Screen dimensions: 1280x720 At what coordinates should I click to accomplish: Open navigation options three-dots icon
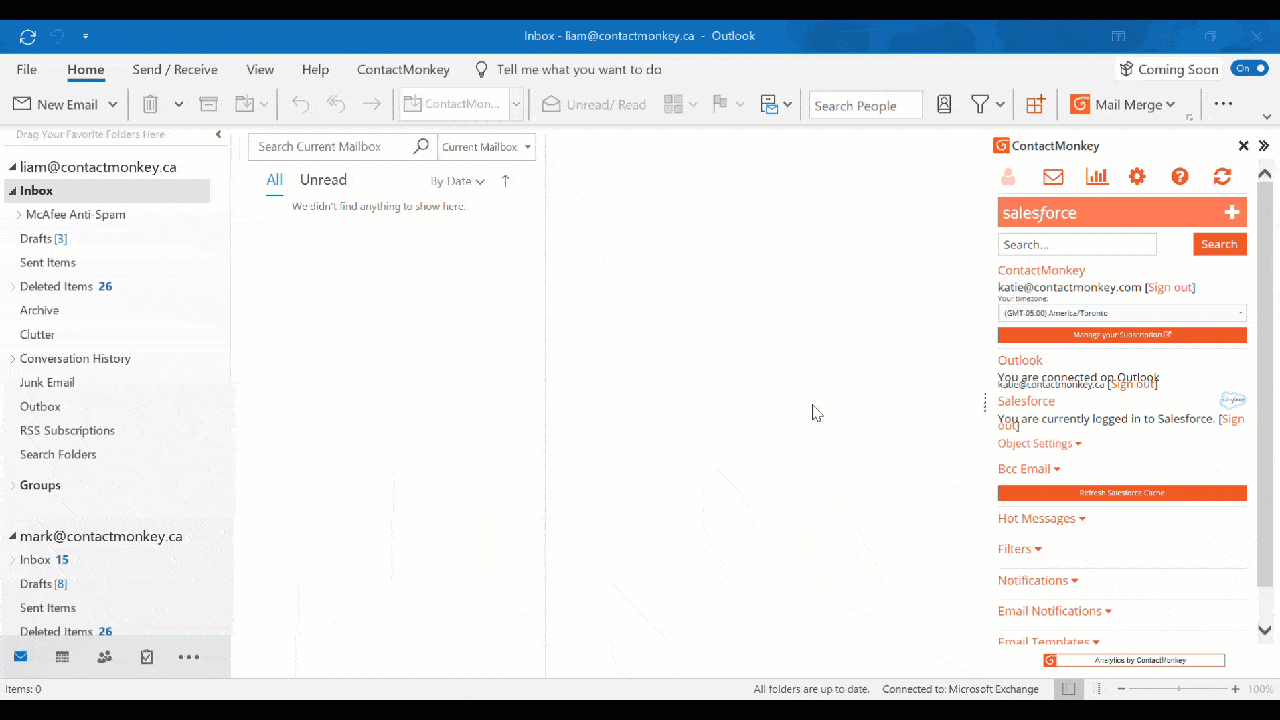coord(189,657)
